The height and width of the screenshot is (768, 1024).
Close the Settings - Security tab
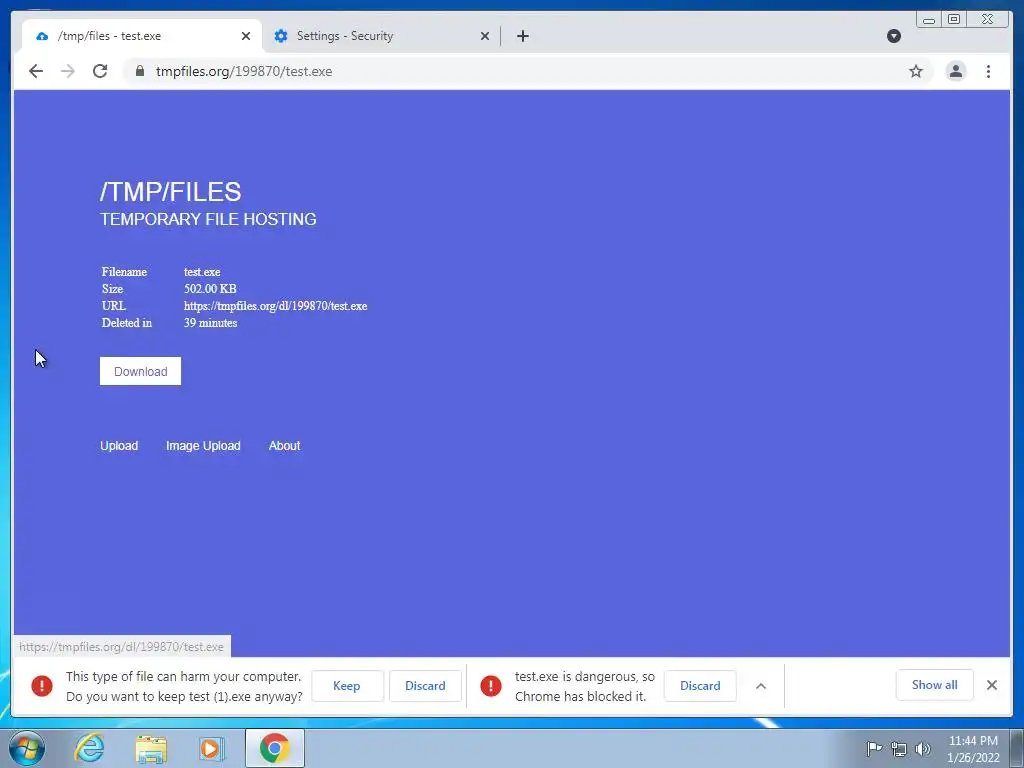click(x=485, y=36)
